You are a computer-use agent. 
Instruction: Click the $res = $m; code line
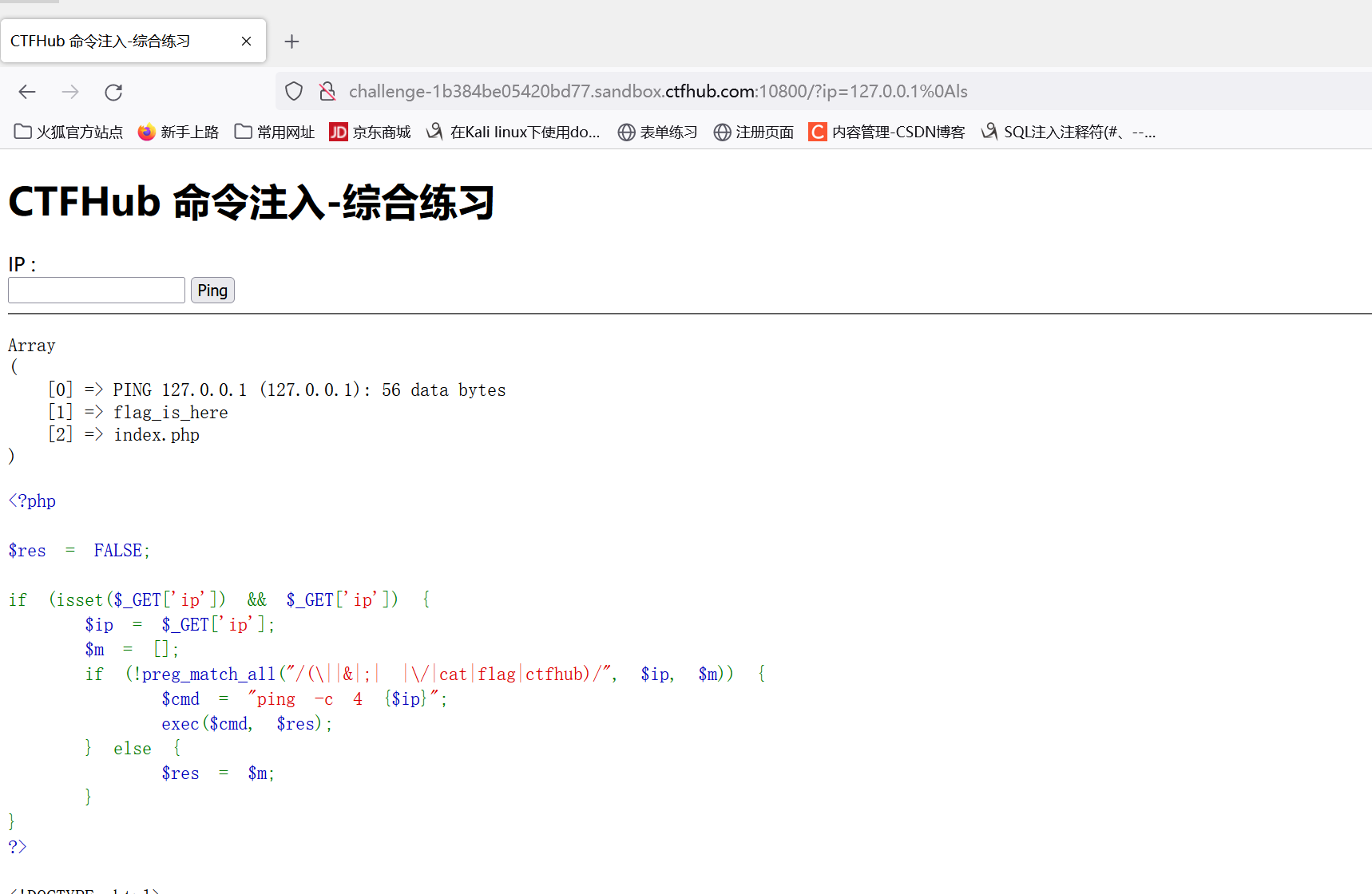tap(218, 773)
